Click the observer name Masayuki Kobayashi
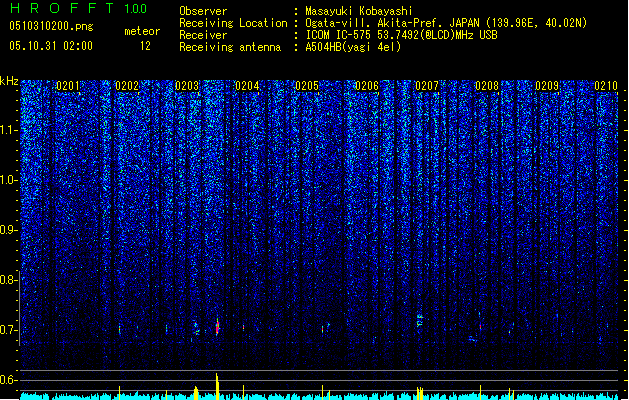 pos(359,11)
